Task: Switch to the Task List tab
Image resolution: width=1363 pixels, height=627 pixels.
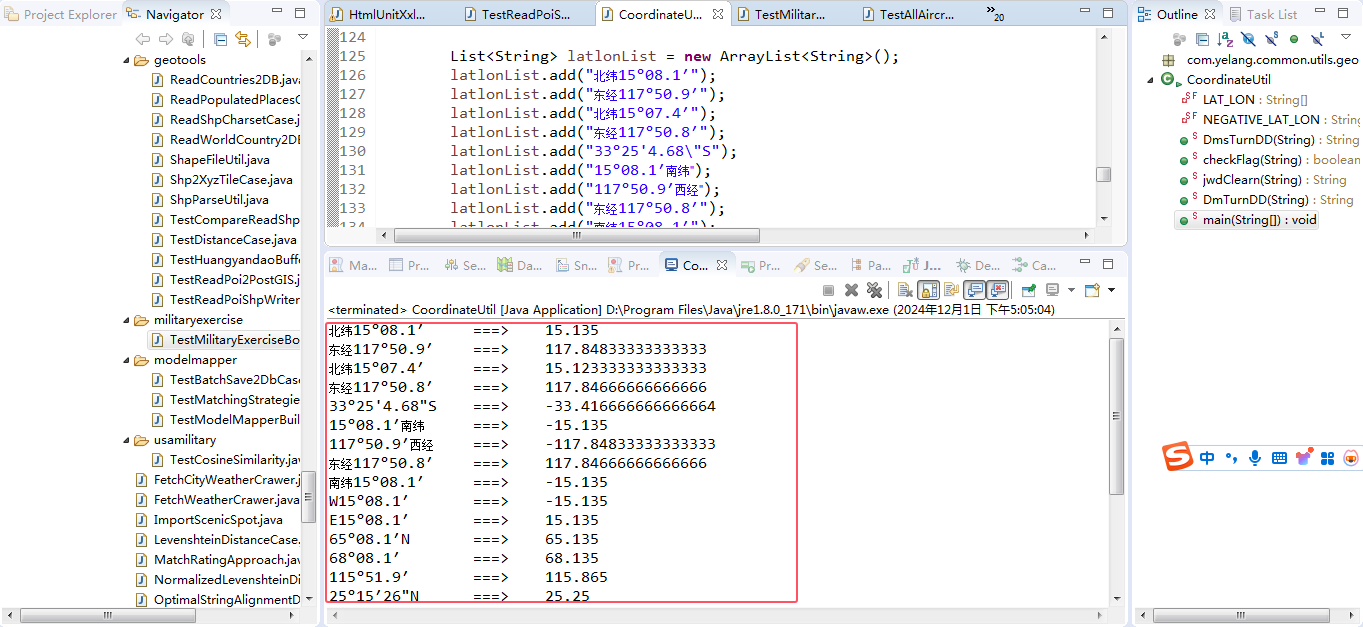Action: [x=1263, y=14]
